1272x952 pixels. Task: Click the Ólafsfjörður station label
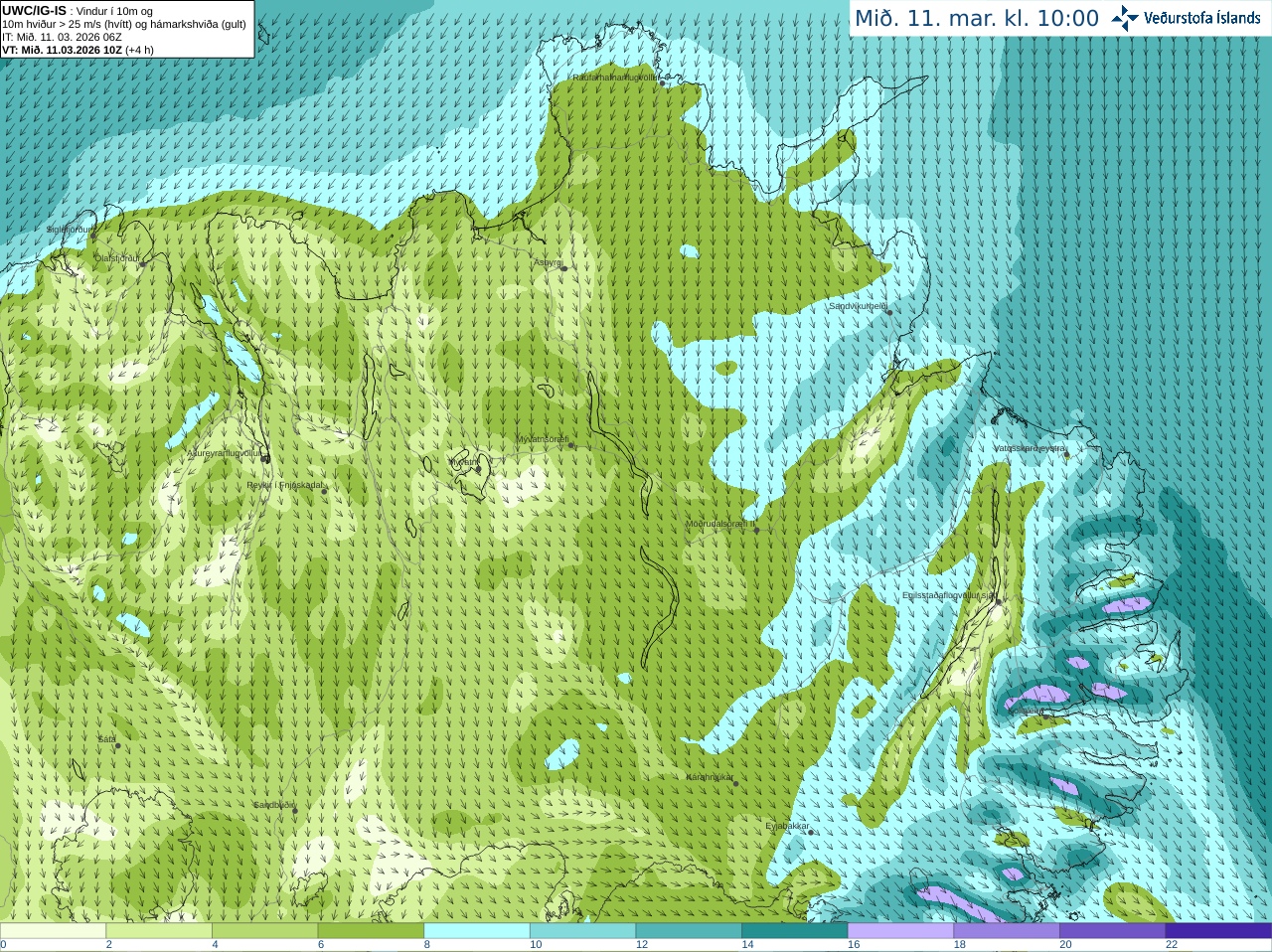click(117, 258)
